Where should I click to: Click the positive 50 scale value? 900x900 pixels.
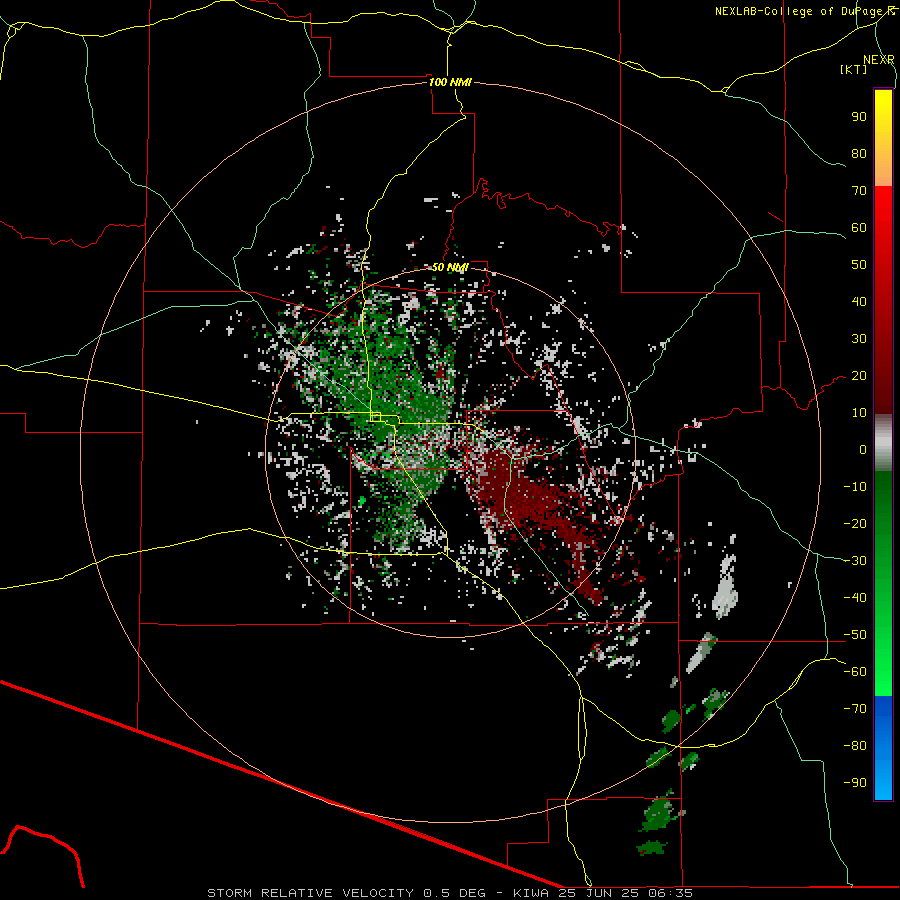point(859,265)
